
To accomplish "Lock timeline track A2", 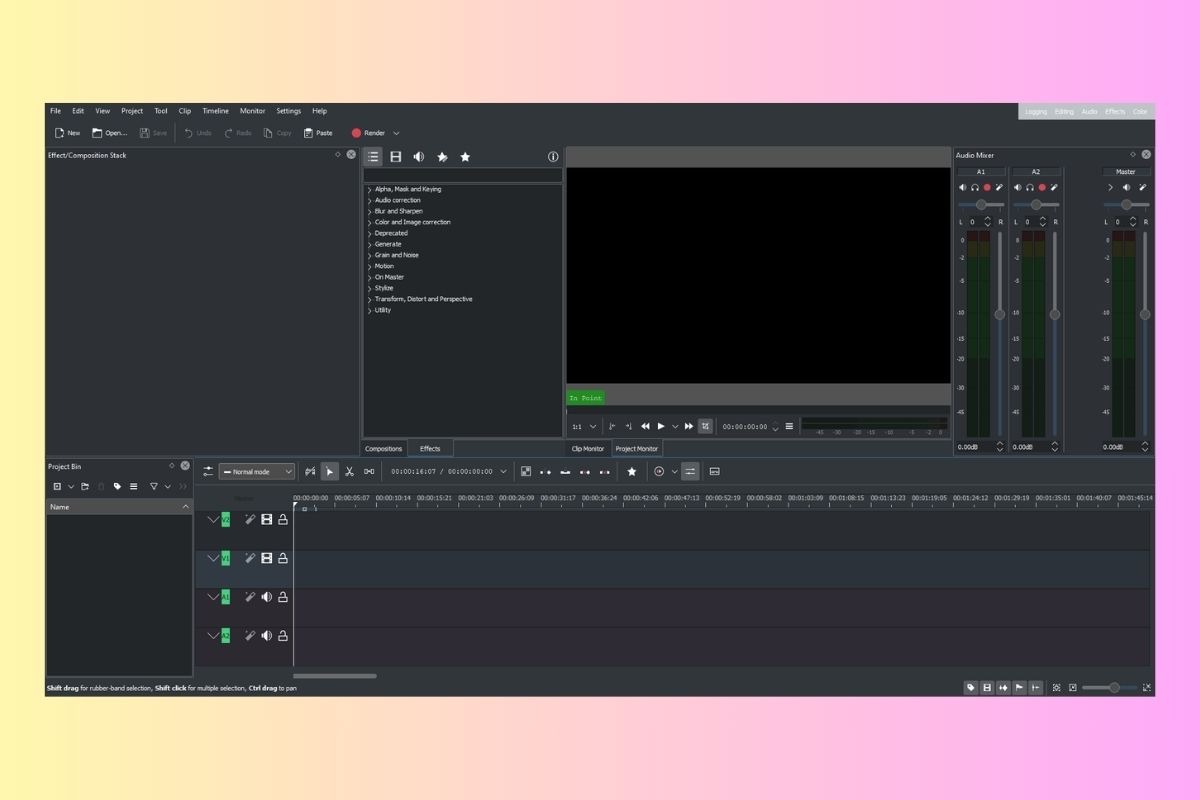I will [x=283, y=635].
